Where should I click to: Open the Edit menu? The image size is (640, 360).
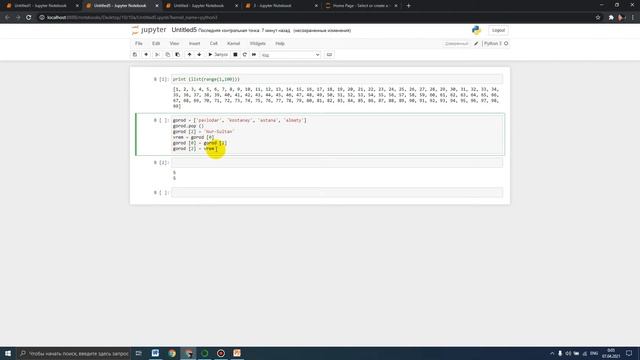[156, 43]
